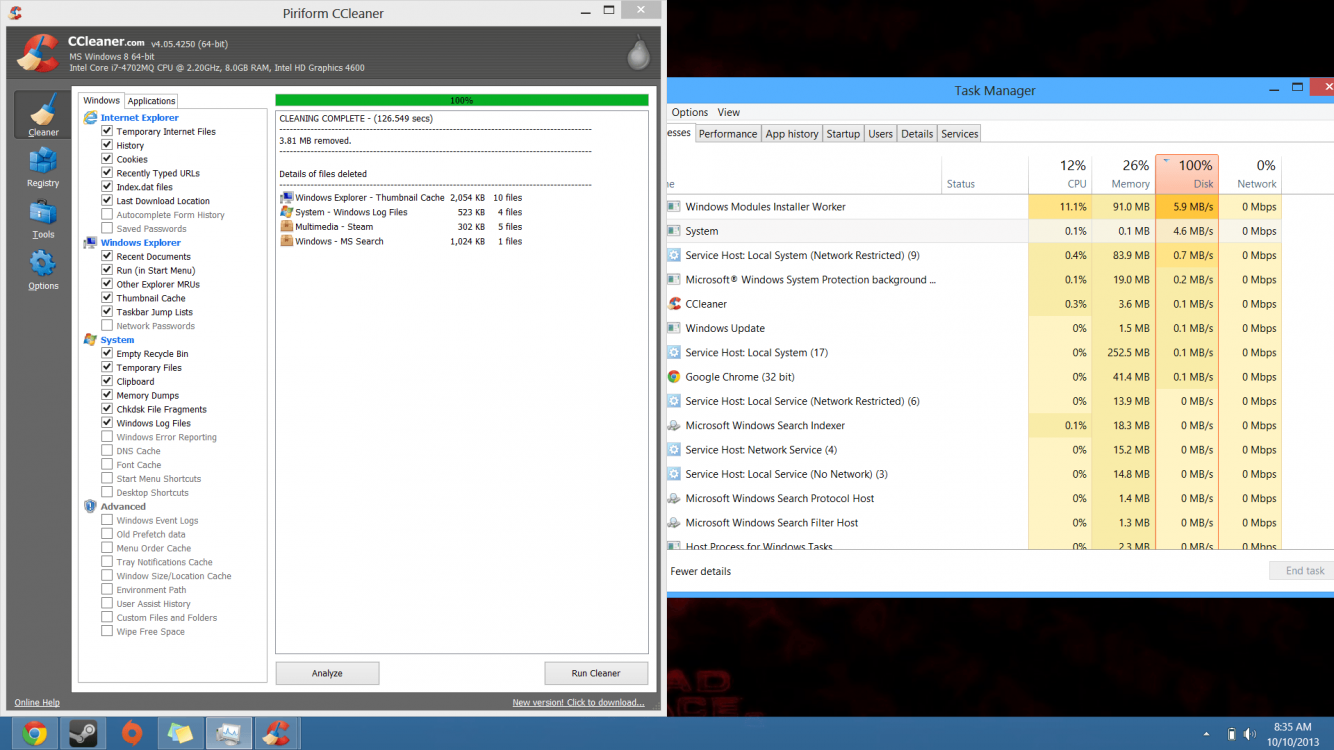
Task: Click the Advanced category shield icon
Action: 91,506
